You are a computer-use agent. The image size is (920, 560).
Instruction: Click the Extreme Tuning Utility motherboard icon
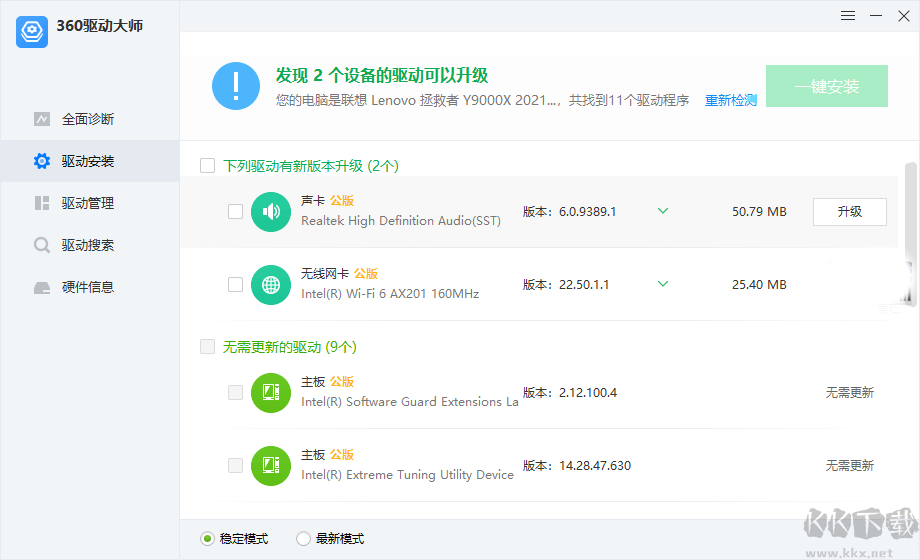270,465
